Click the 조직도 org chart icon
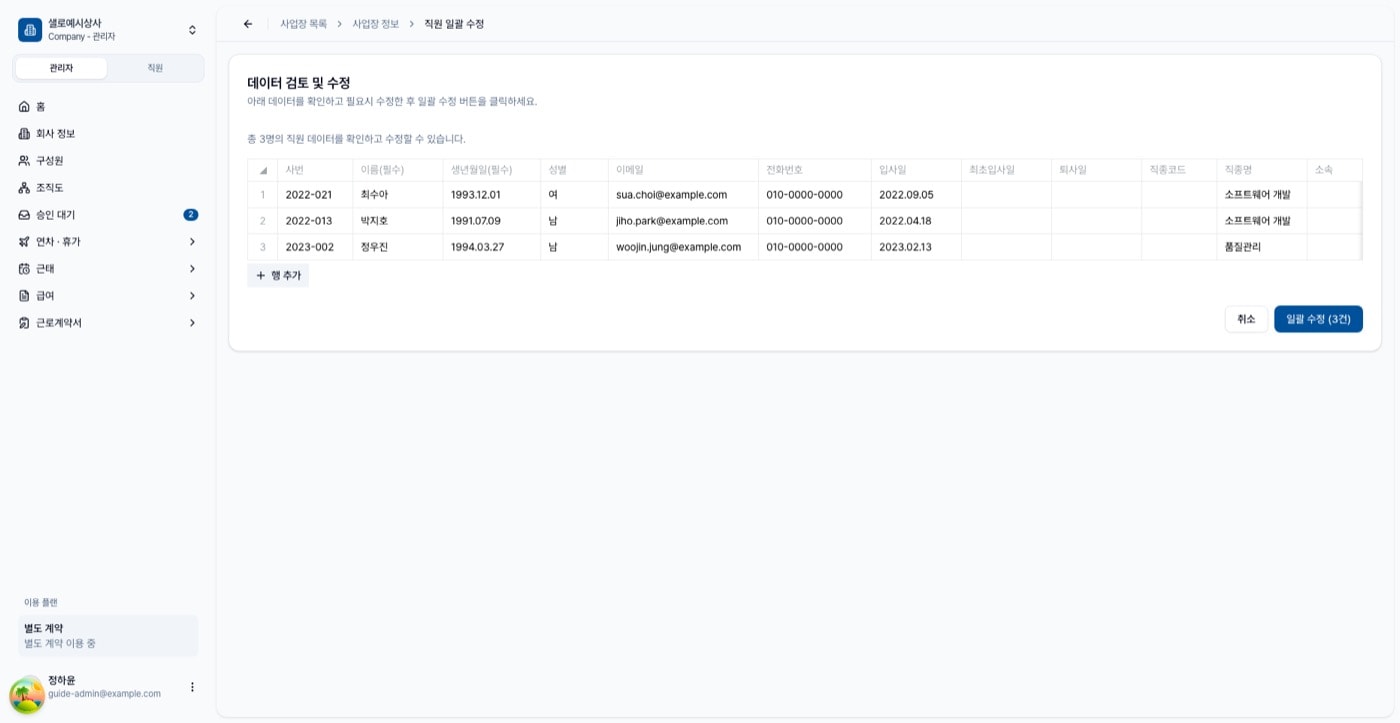This screenshot has height=723, width=1400. (x=25, y=187)
